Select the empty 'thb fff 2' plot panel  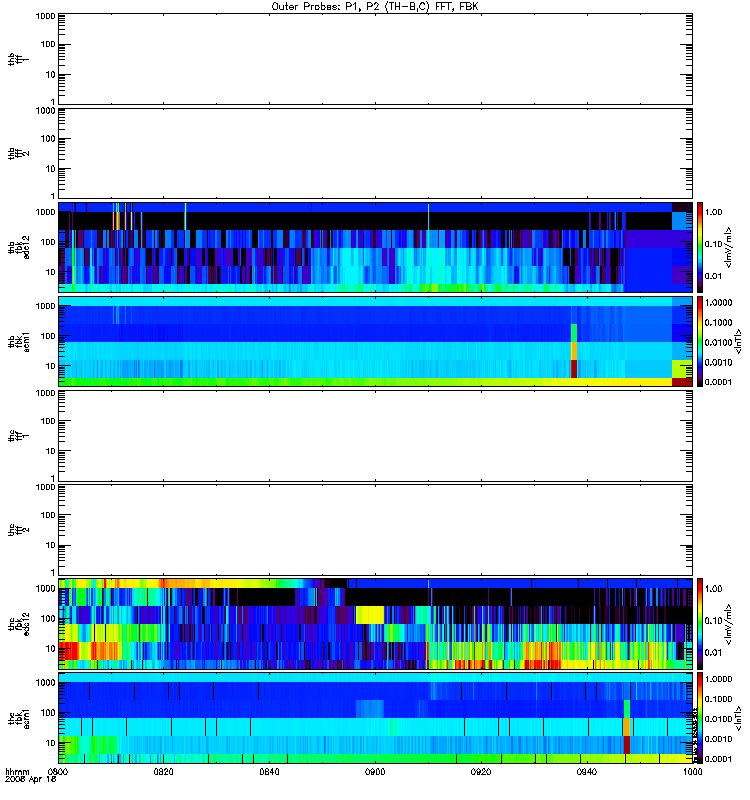tap(375, 154)
